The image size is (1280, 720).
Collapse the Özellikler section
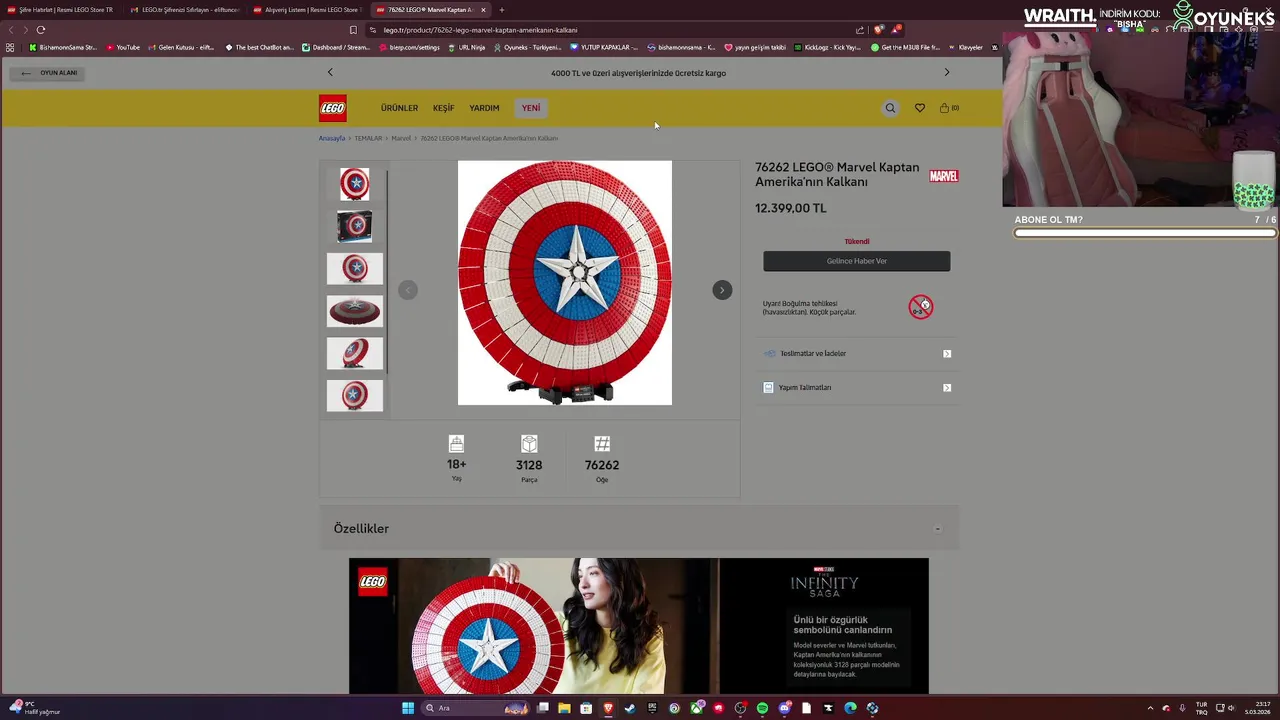(937, 528)
